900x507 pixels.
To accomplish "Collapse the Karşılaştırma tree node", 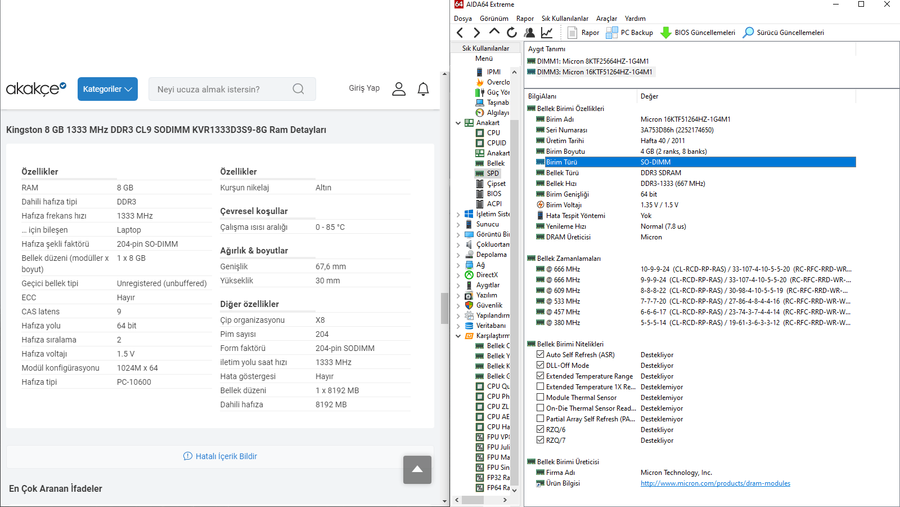I will (458, 336).
